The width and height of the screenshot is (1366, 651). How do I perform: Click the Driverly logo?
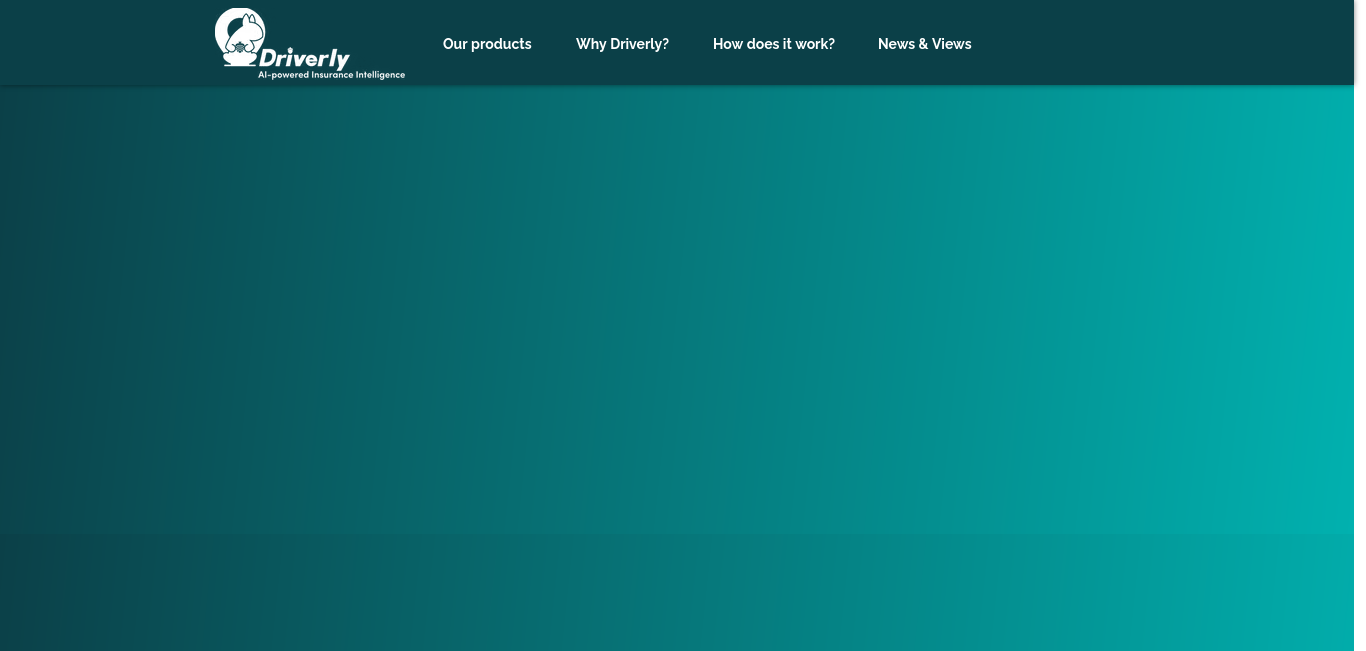[310, 44]
